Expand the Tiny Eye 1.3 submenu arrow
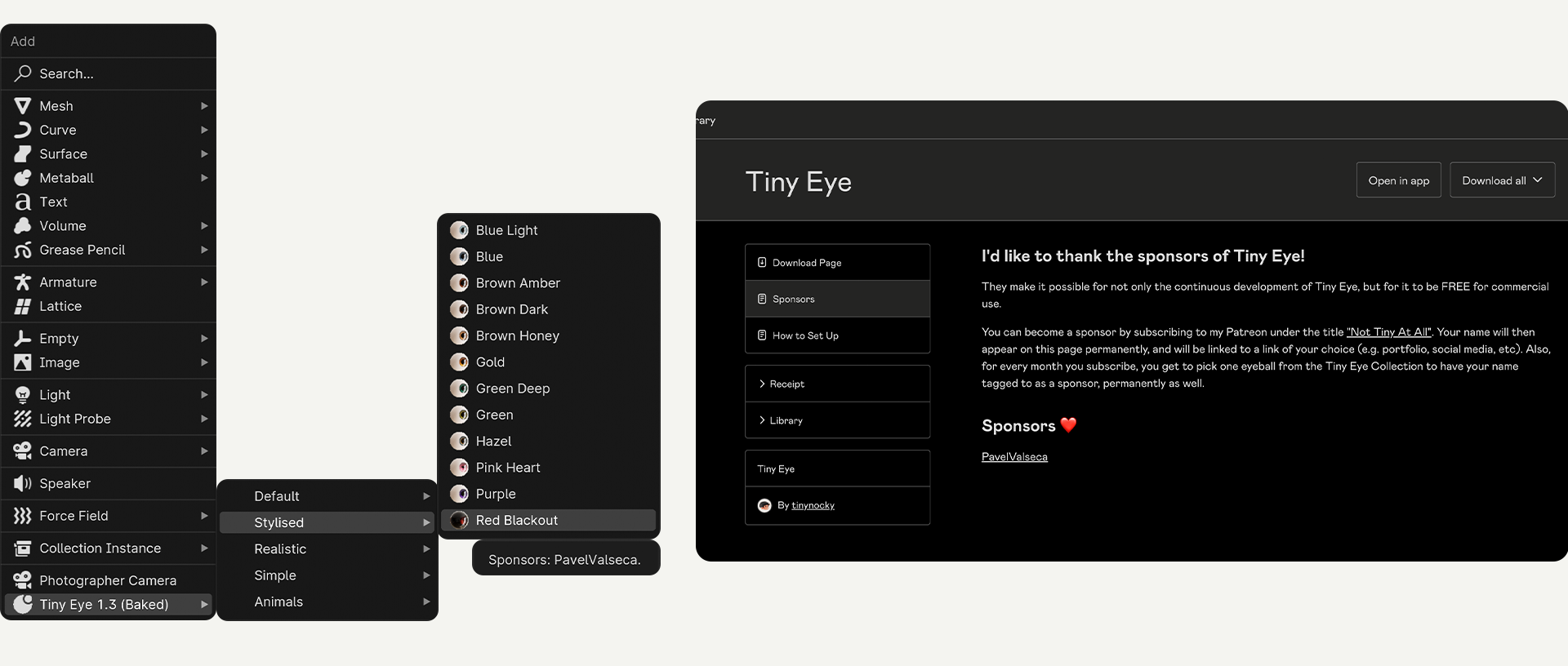 coord(204,605)
